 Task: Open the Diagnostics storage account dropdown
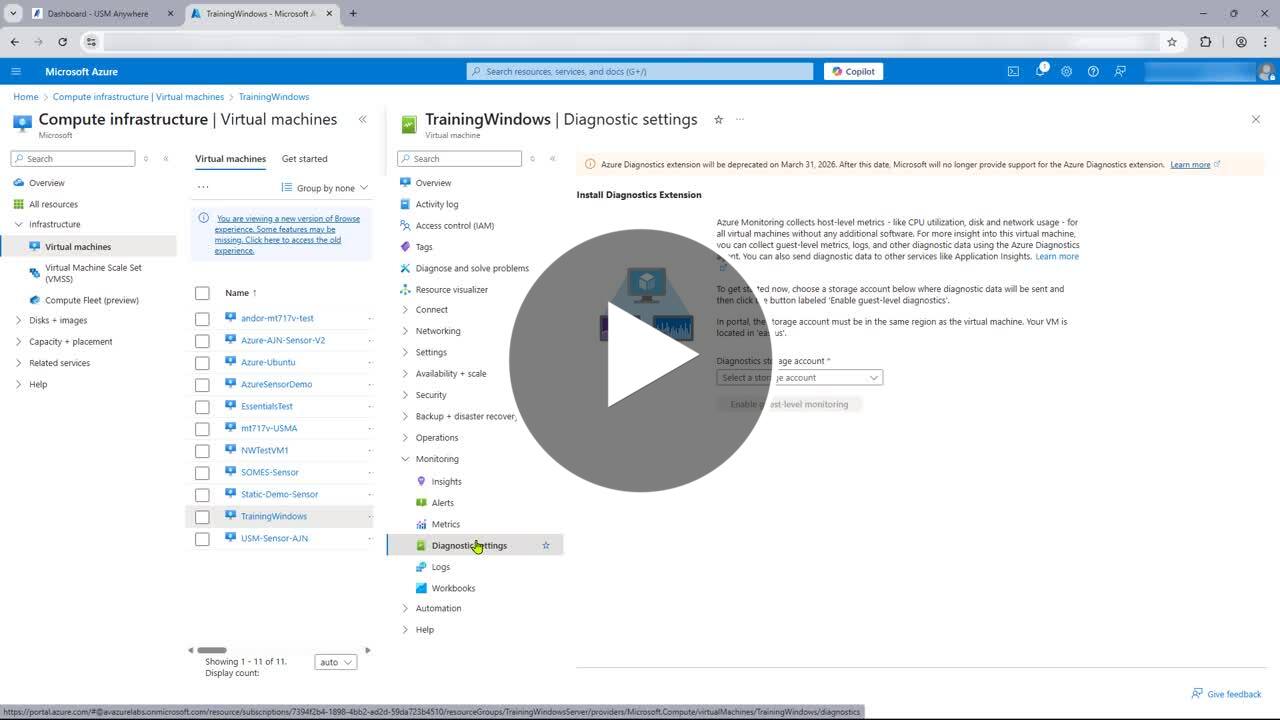(x=799, y=378)
